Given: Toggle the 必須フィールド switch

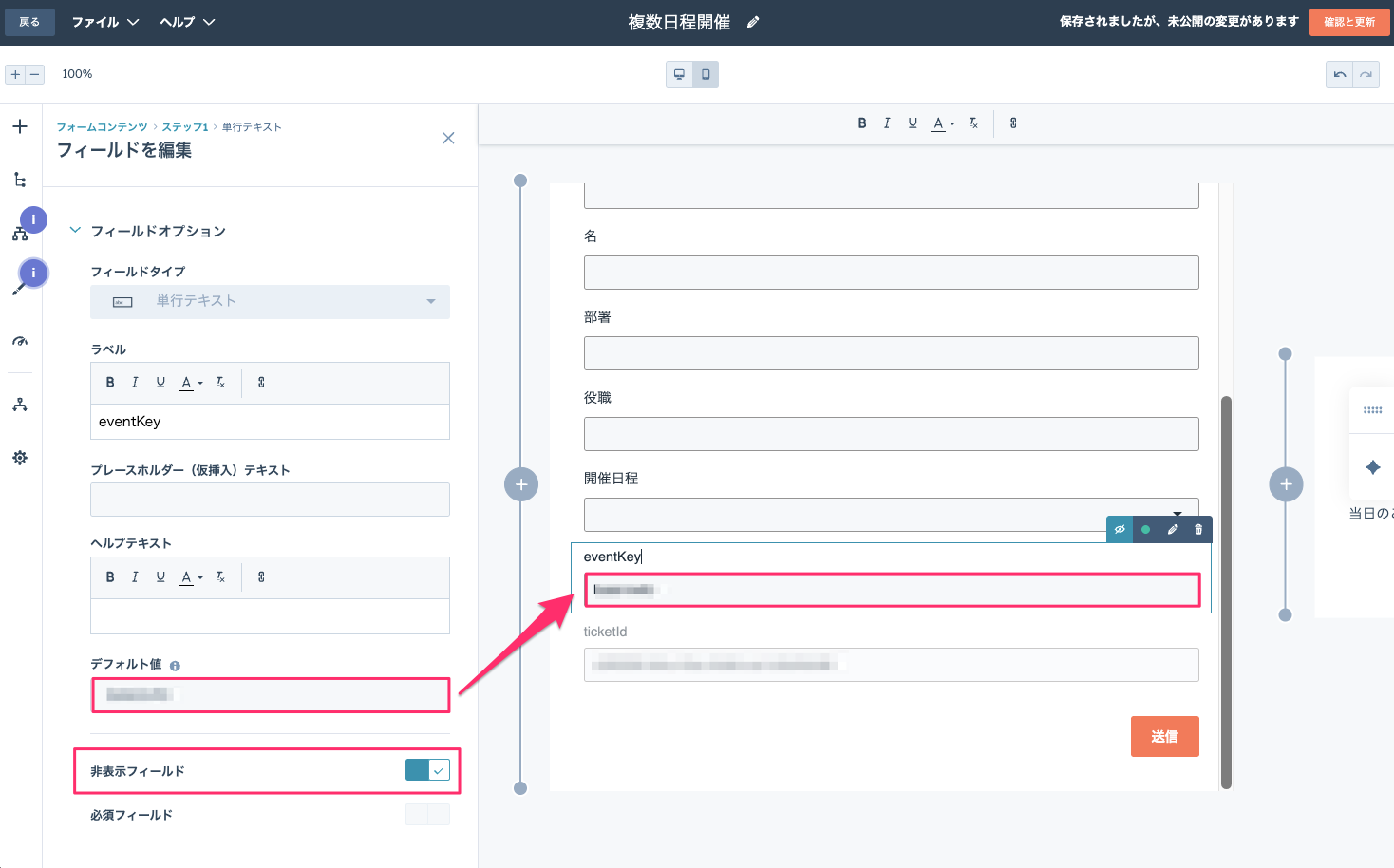Looking at the screenshot, I should (x=427, y=814).
